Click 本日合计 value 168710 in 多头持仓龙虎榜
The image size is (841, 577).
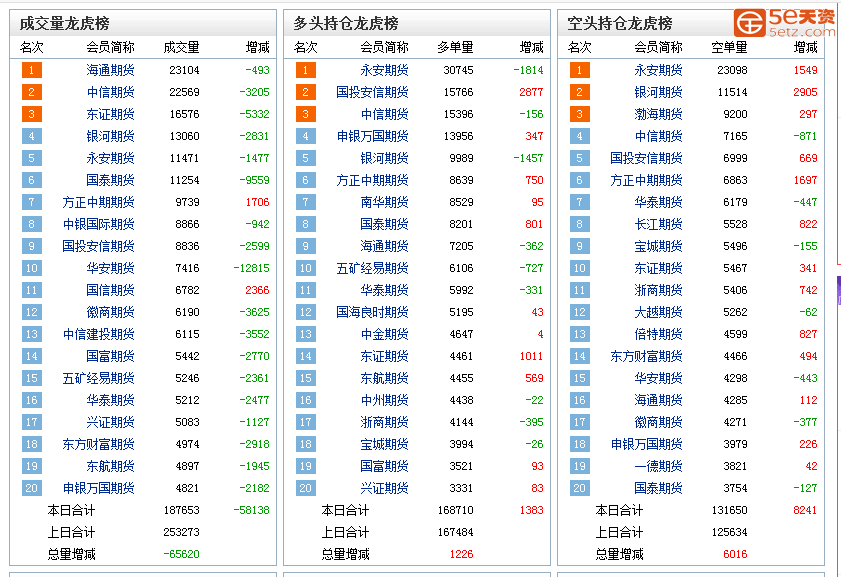click(455, 511)
